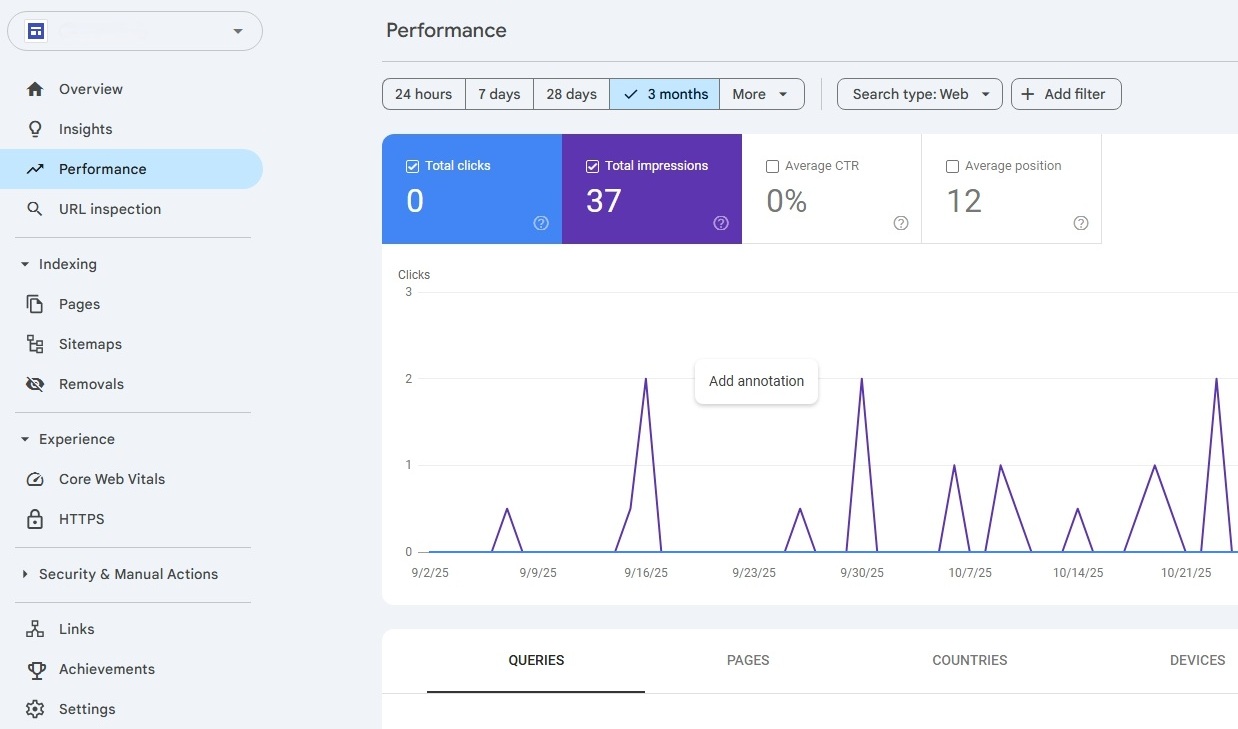
Task: Uncheck the Total clicks checkbox
Action: coord(412,166)
